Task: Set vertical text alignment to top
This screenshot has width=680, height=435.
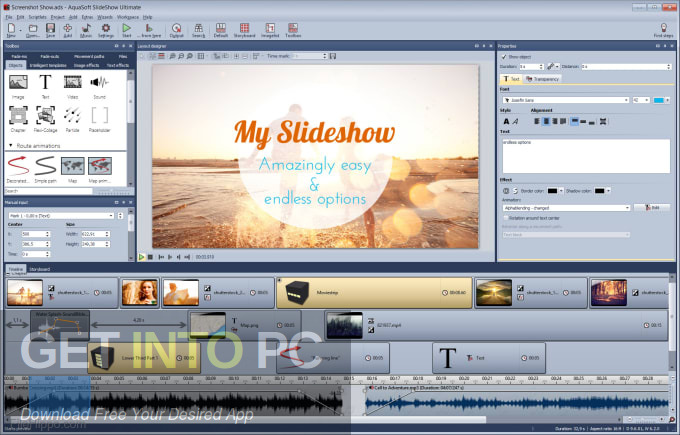Action: [x=575, y=121]
